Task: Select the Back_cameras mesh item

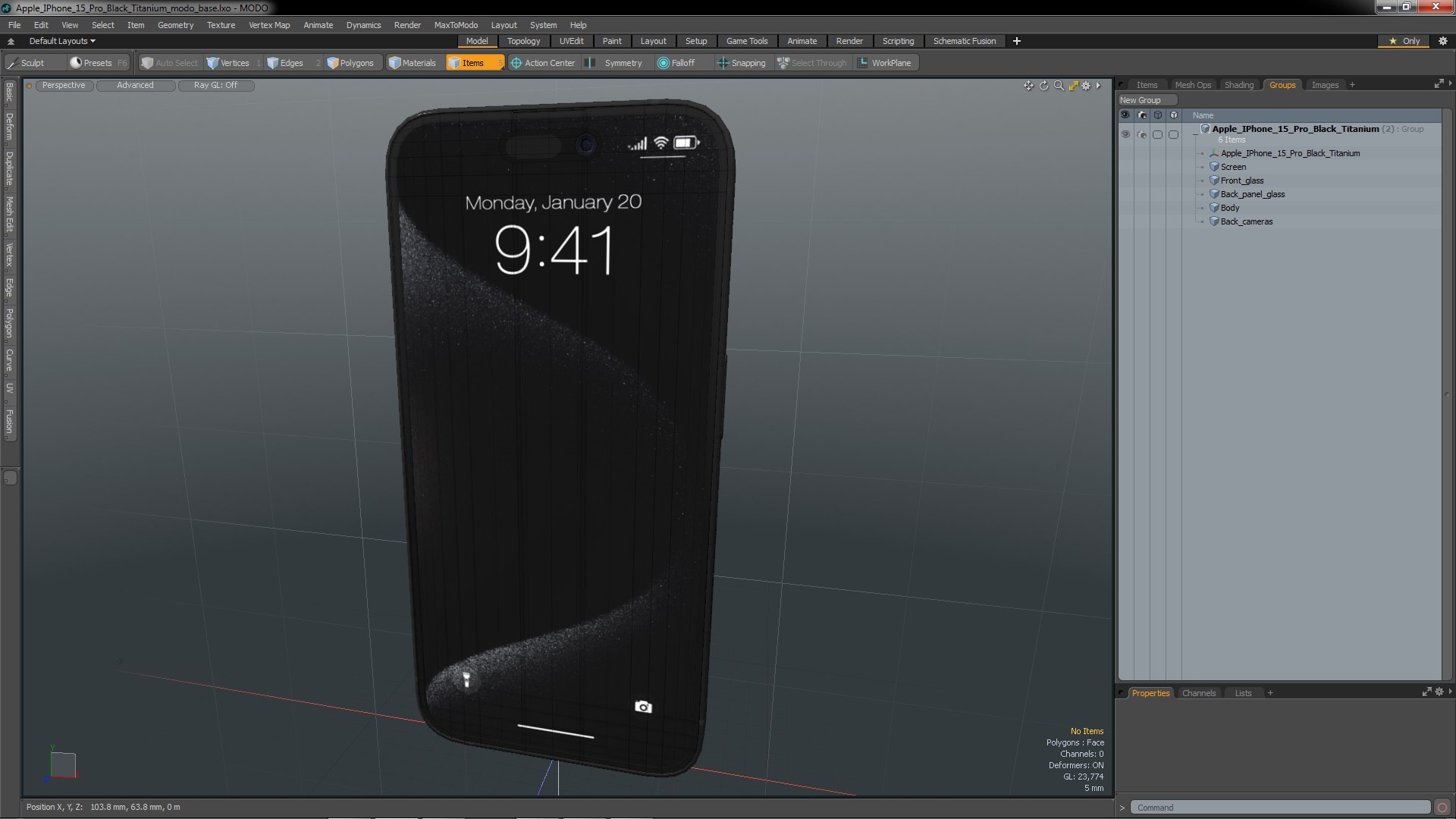Action: 1246,221
